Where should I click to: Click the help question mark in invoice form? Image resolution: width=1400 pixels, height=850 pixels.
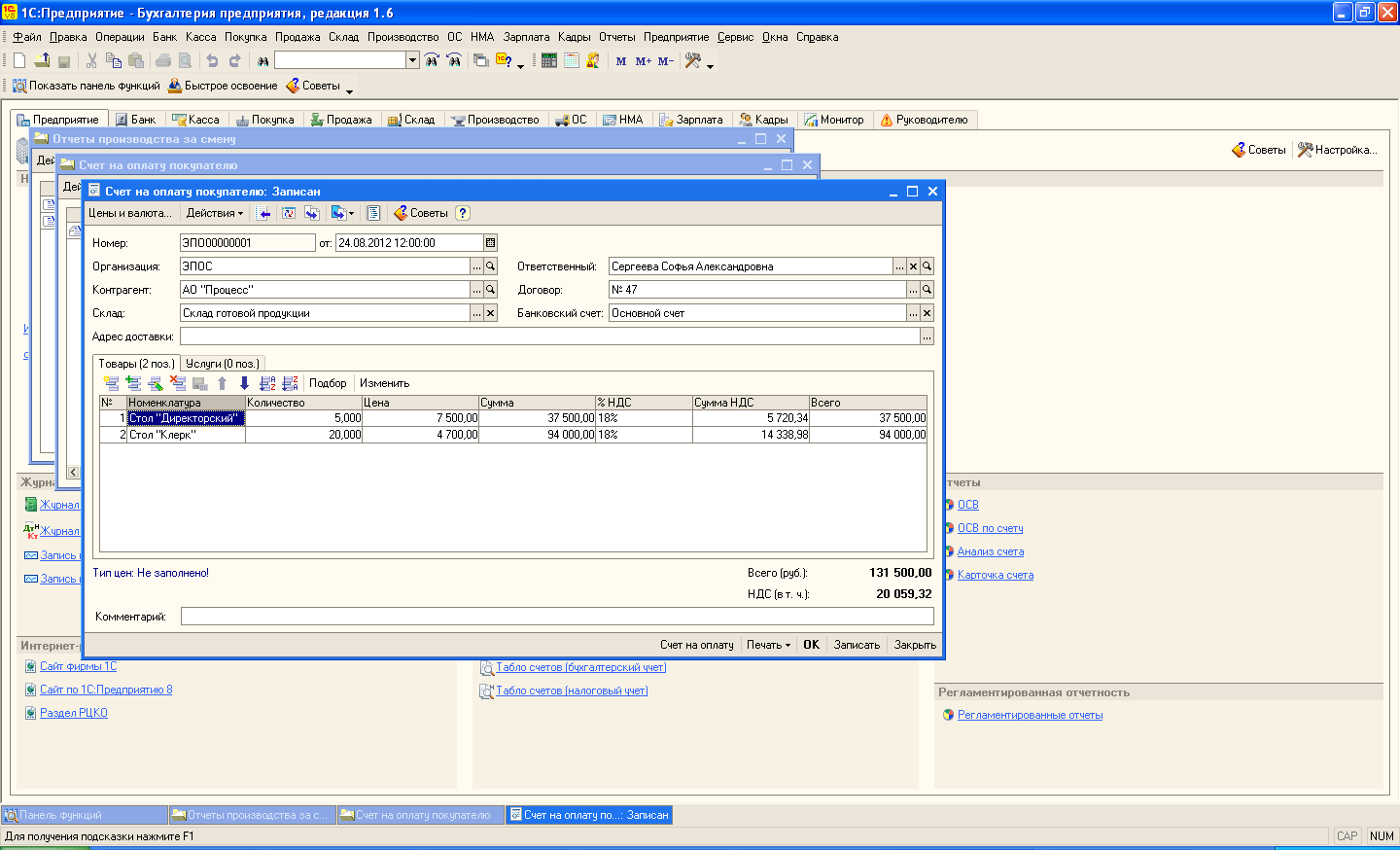point(463,213)
